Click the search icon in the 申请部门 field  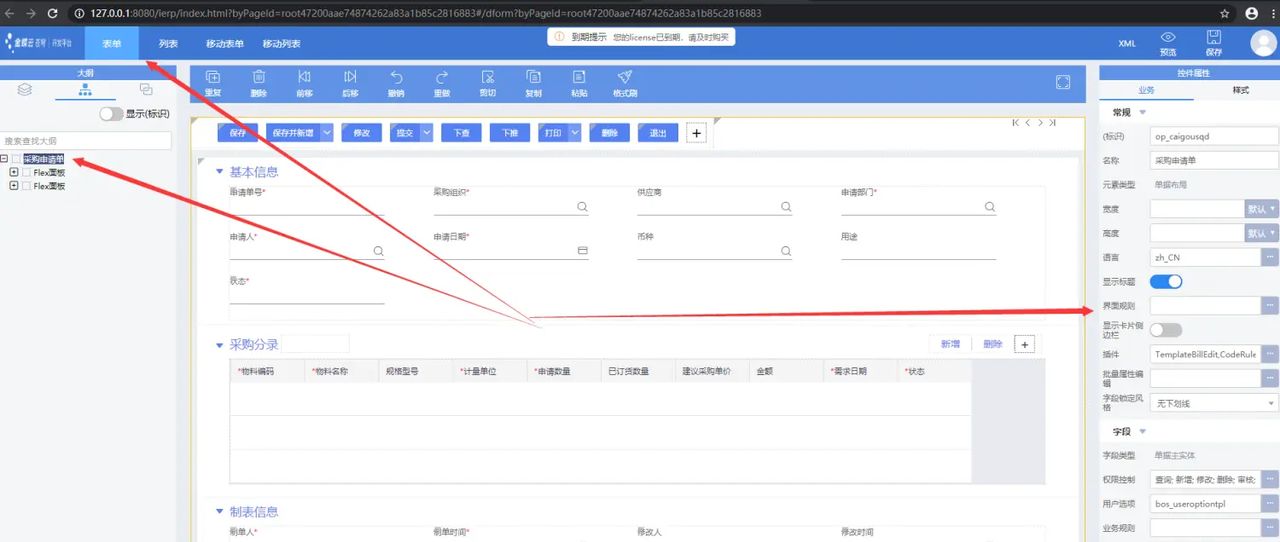point(990,207)
